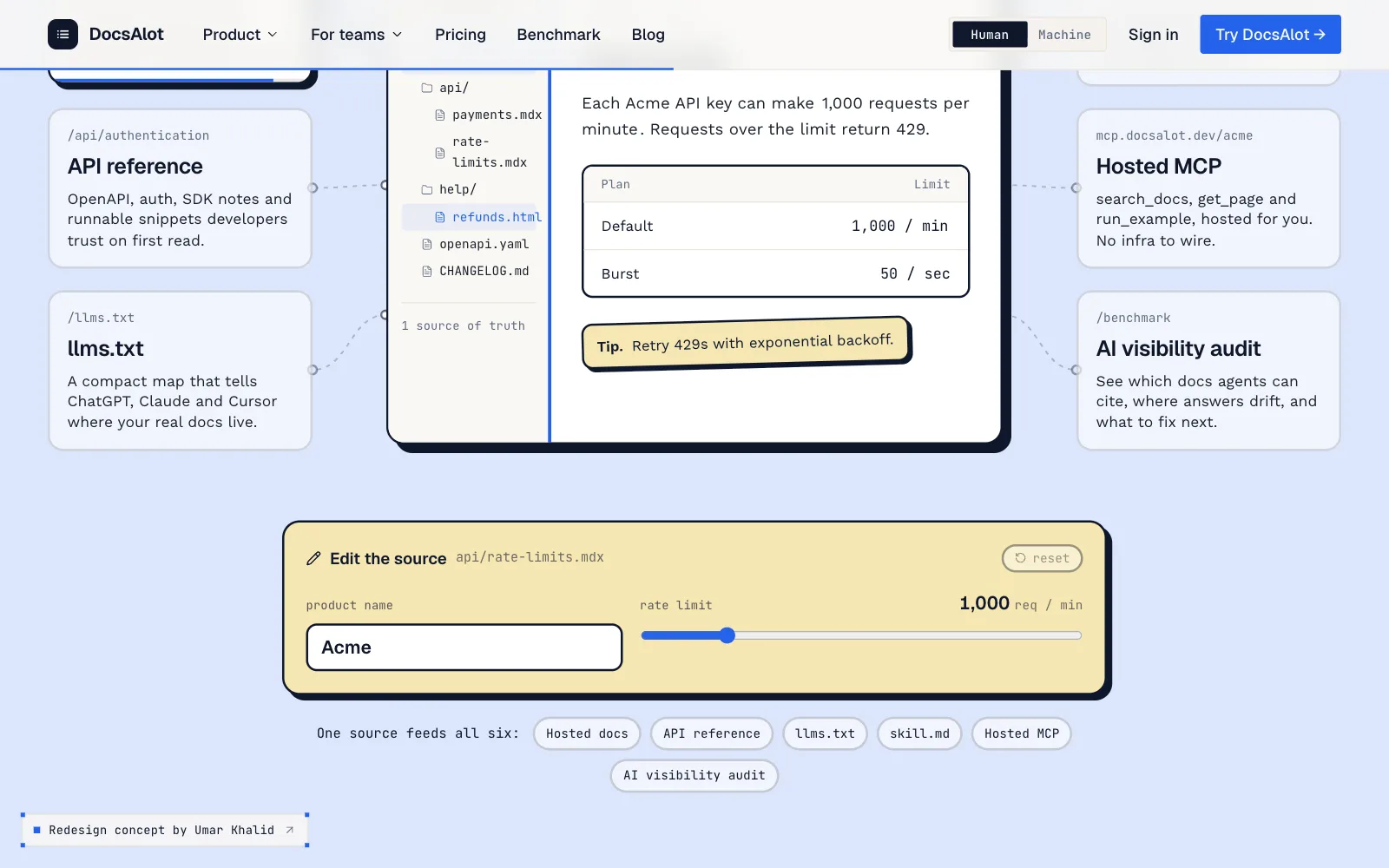1389x868 pixels.
Task: Click the /llms.txt path text
Action: pos(101,318)
